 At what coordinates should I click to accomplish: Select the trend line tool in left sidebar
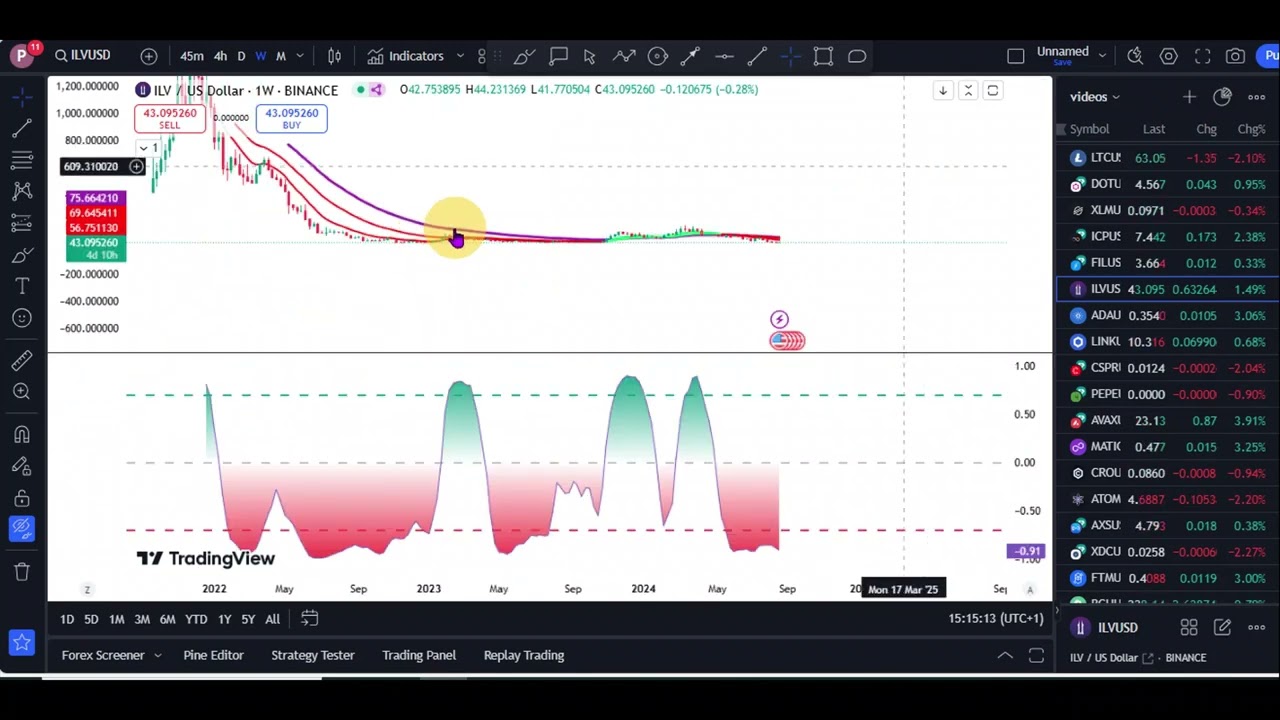[22, 129]
